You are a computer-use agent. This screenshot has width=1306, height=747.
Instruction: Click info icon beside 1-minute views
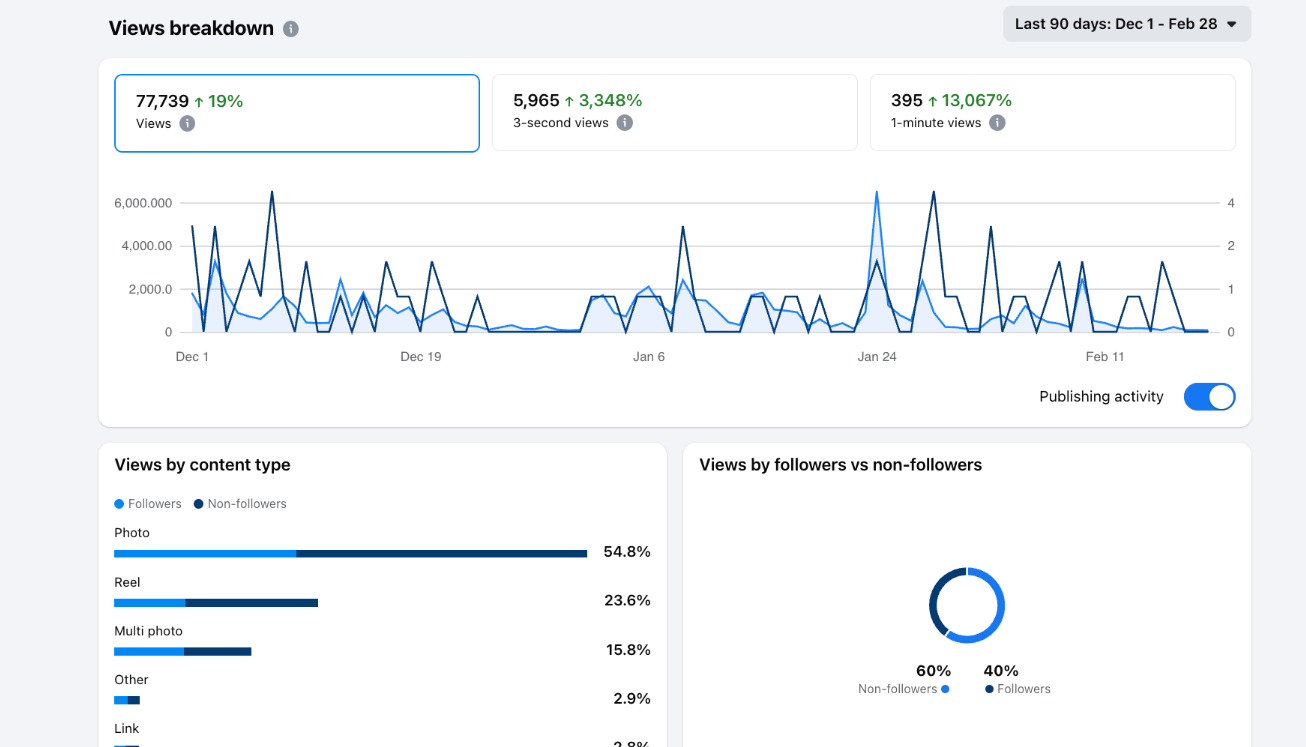click(x=997, y=123)
